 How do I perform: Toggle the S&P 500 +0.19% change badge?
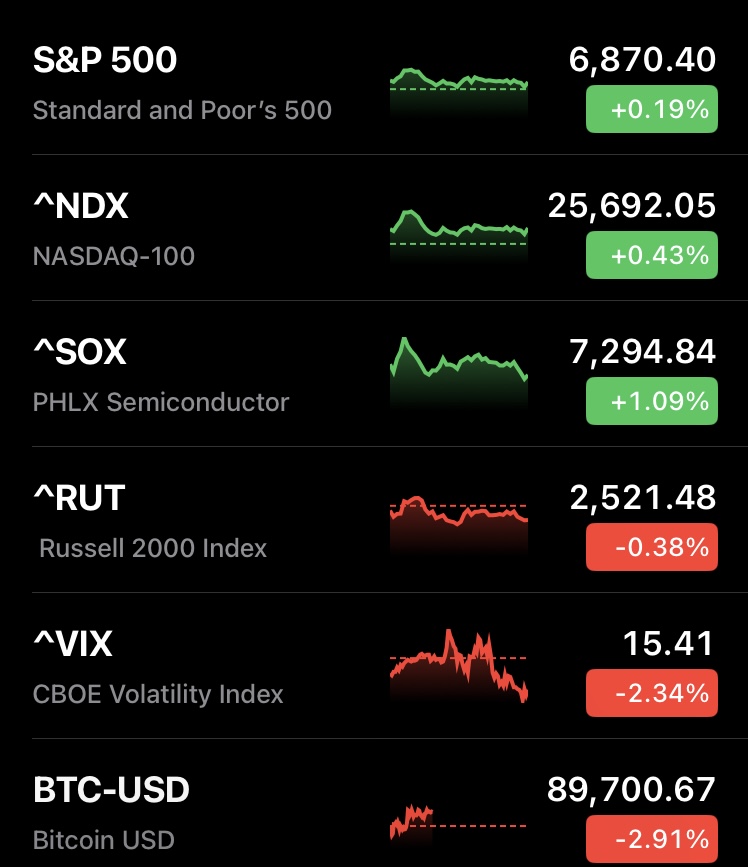click(x=651, y=110)
